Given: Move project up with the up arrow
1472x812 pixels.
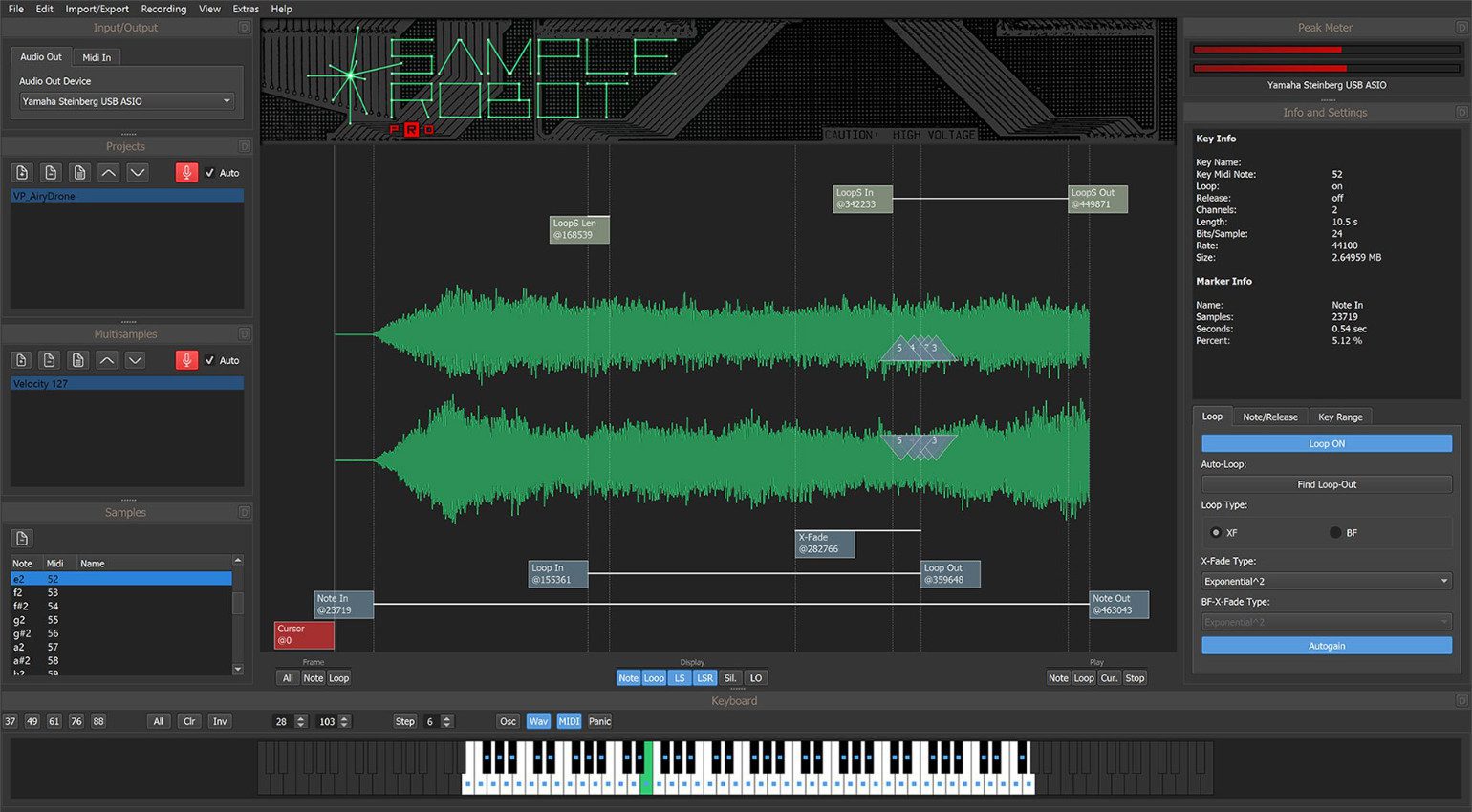Looking at the screenshot, I should pyautogui.click(x=109, y=172).
